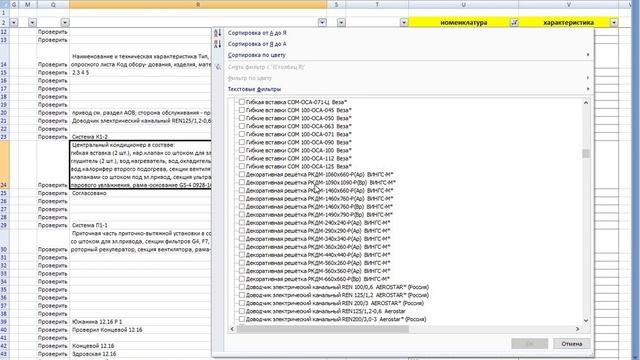Click list item Гибкие вставки СОМ 100-ОСА-112
The image size is (640, 360).
[x=298, y=158]
